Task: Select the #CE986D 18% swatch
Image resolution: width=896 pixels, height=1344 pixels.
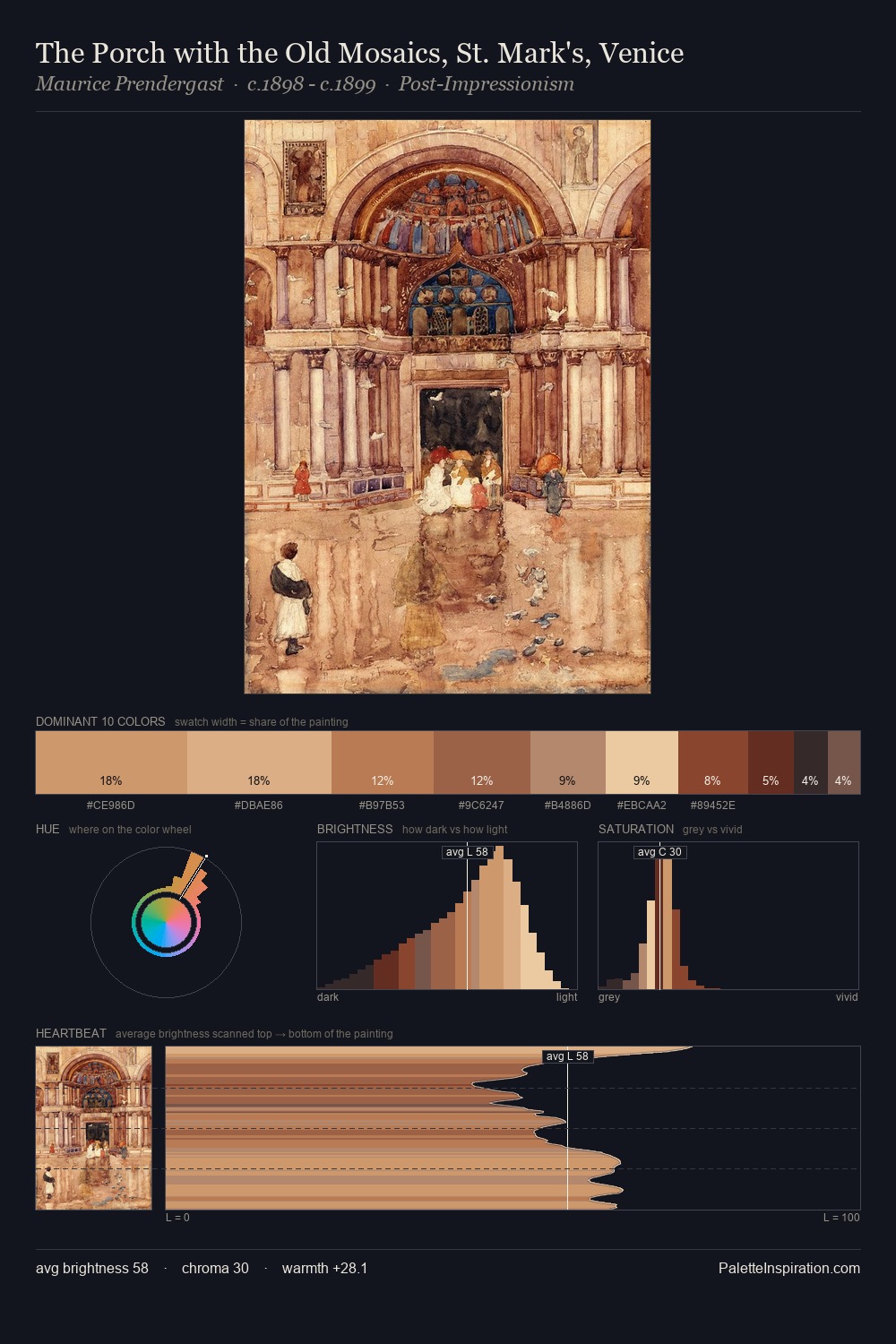Action: pyautogui.click(x=111, y=762)
